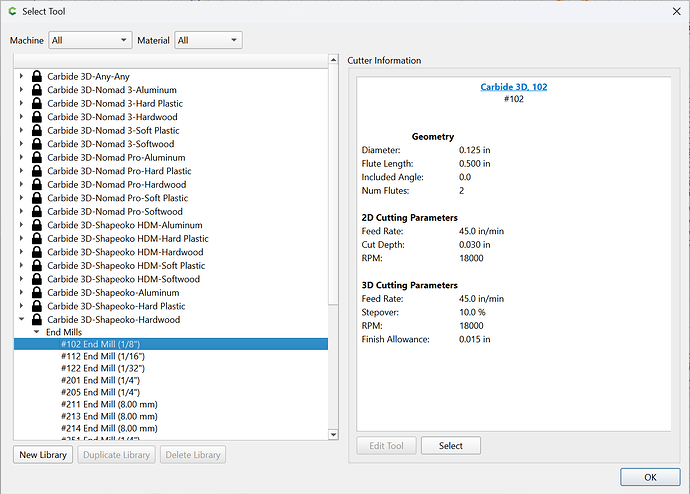Image resolution: width=690 pixels, height=494 pixels.
Task: Click the Duplicate Library button
Action: point(117,454)
